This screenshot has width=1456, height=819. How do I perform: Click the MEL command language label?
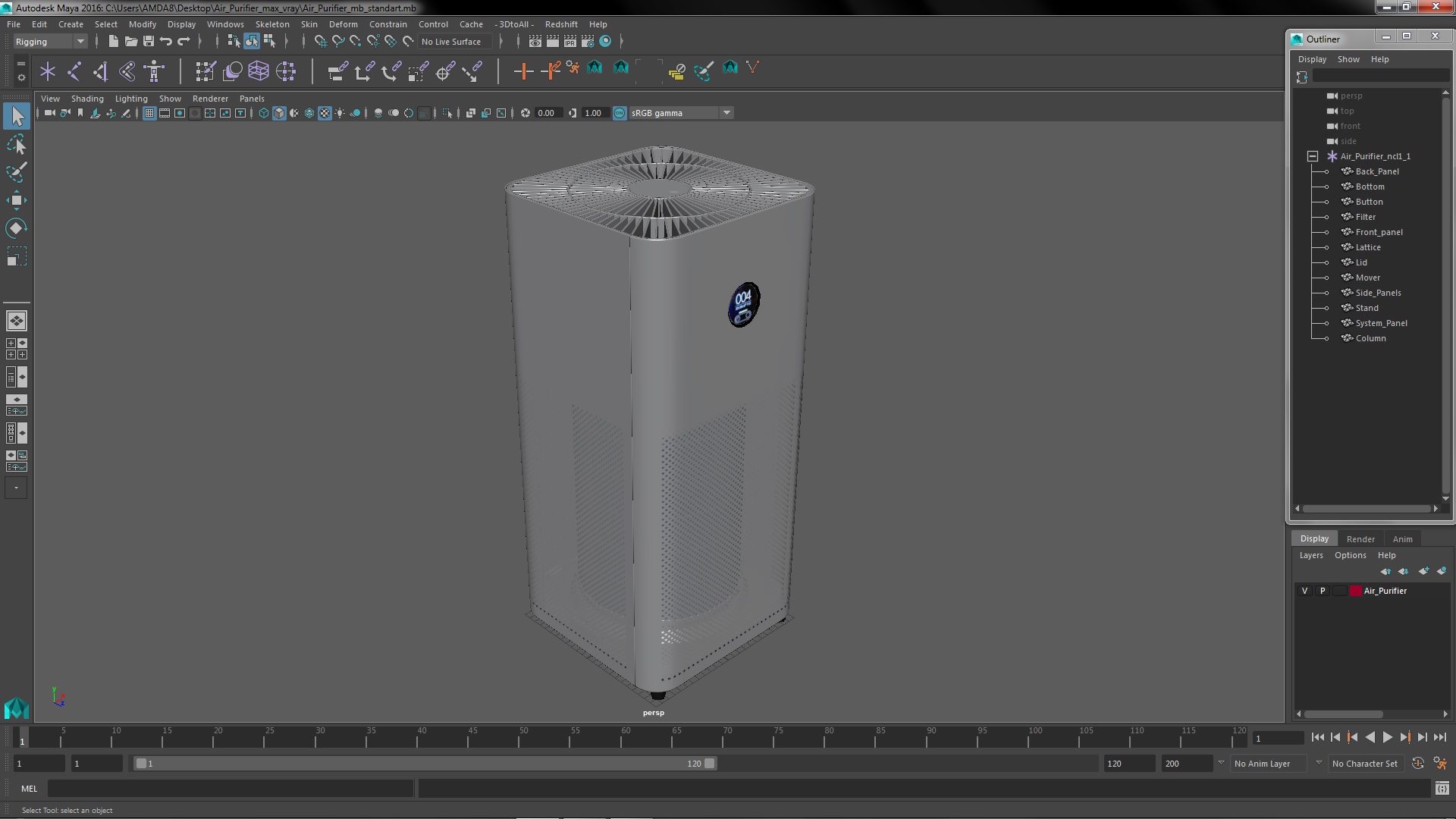(x=29, y=789)
